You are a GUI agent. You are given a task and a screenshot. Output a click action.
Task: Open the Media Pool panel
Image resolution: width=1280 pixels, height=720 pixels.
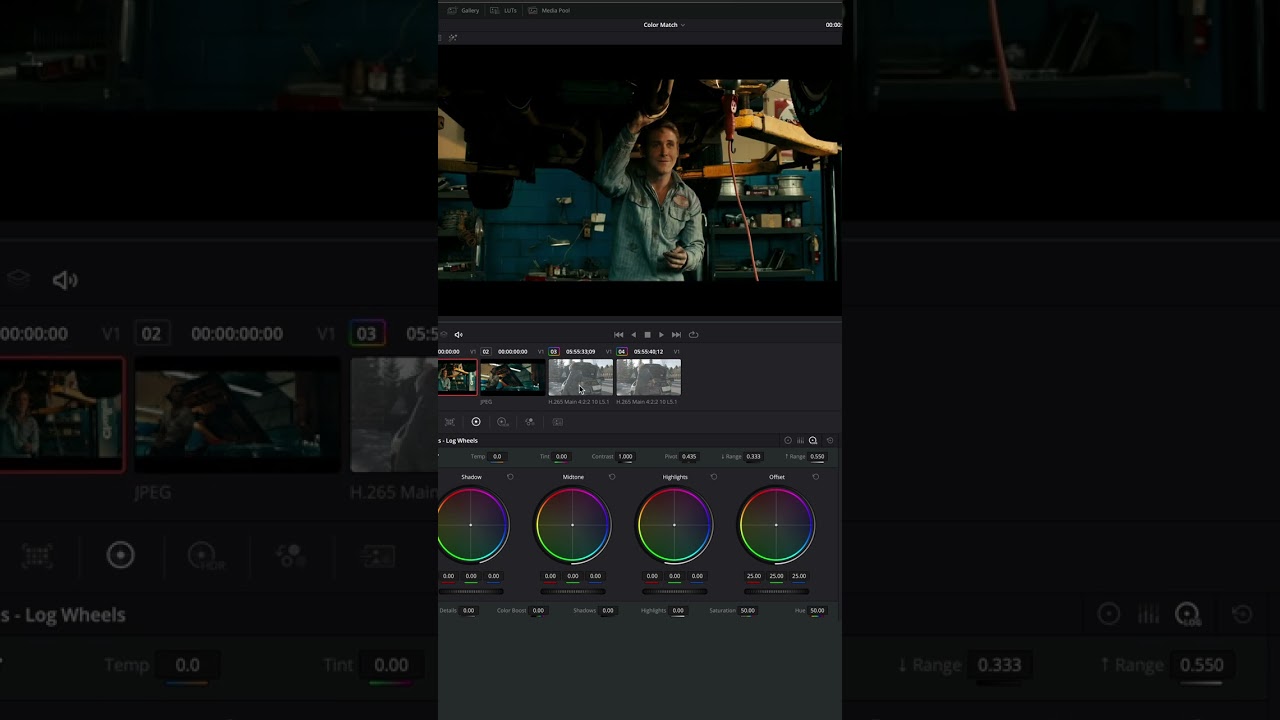coord(549,10)
